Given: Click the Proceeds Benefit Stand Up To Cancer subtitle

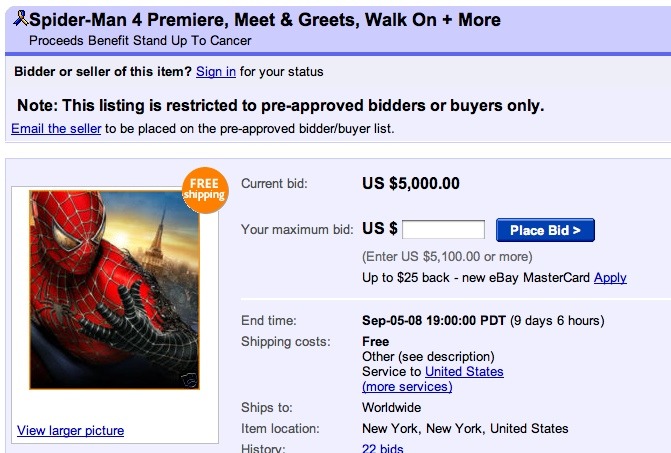Looking at the screenshot, I should (x=140, y=41).
